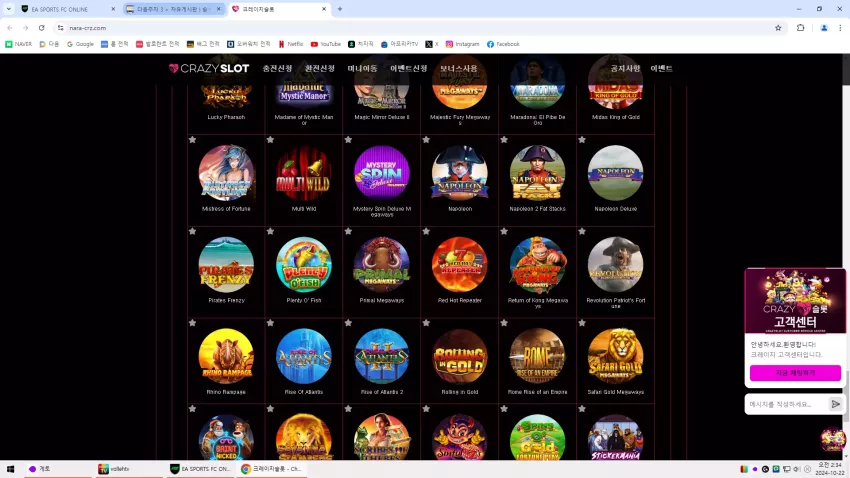Toggle favorite star on Mistress of Fortune
This screenshot has width=850, height=478.
tap(192, 140)
